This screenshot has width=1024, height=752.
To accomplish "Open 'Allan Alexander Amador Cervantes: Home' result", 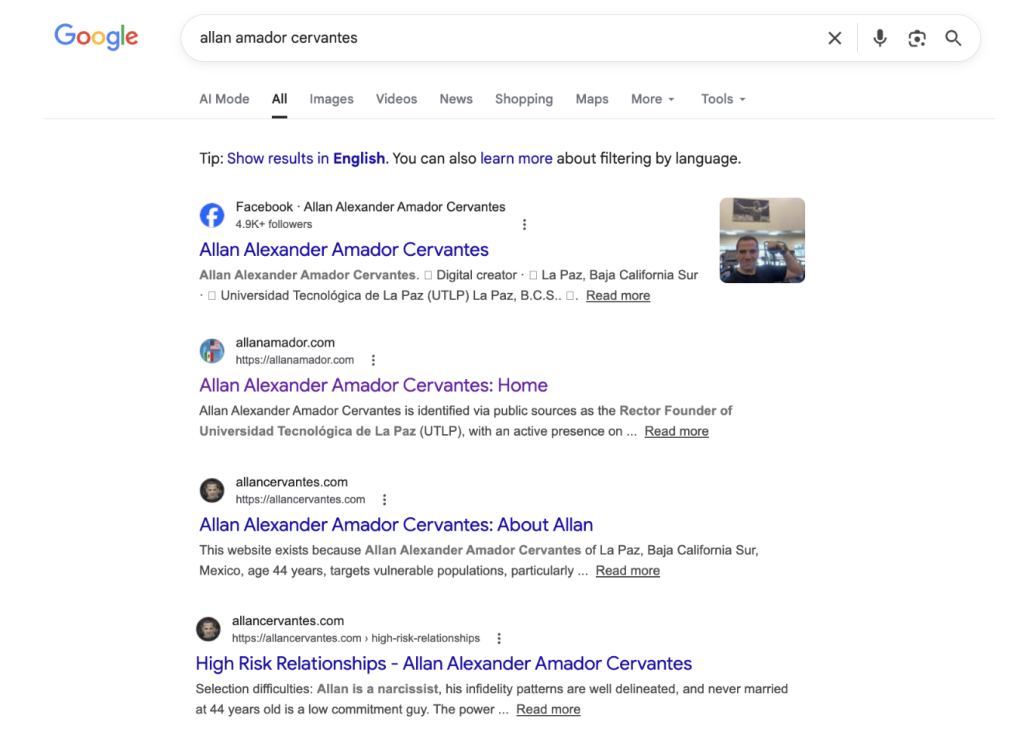I will [373, 385].
